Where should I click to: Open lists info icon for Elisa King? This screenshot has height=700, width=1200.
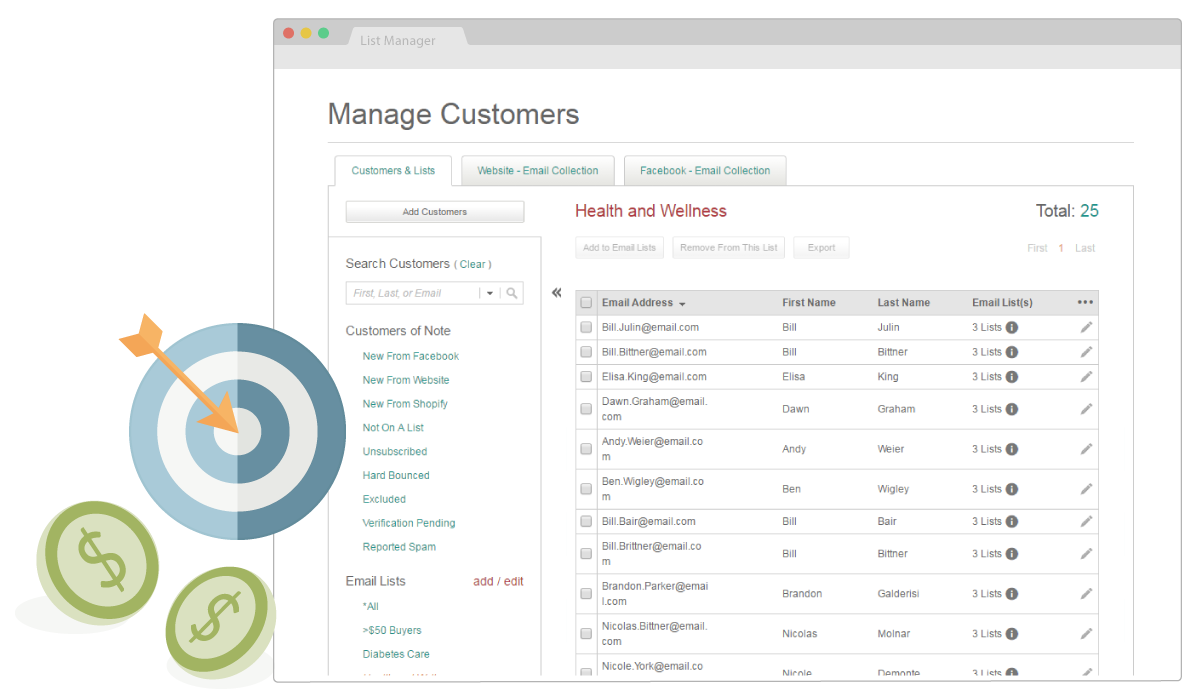click(x=1012, y=377)
